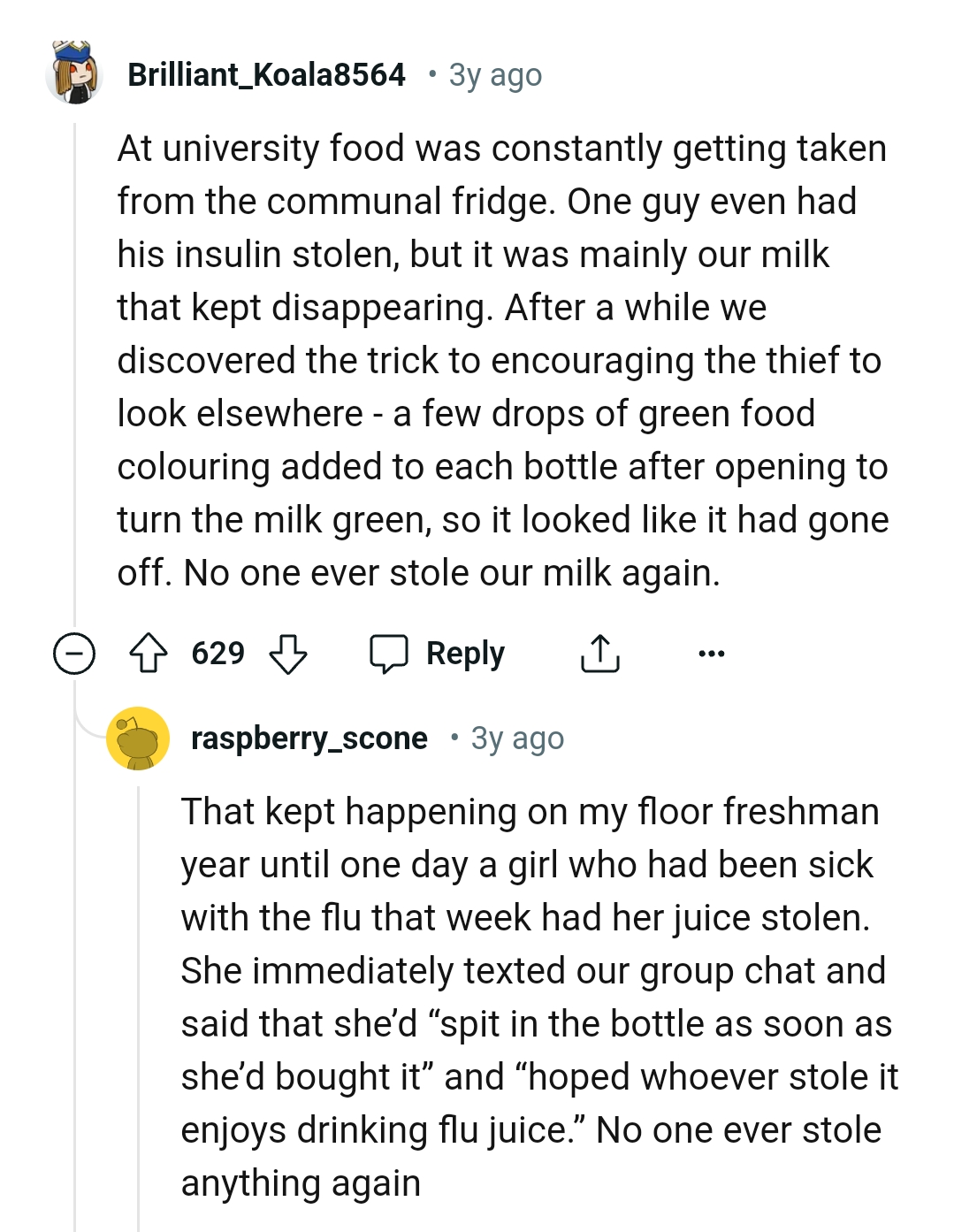Visit the raspberry_scone username link
954x1232 pixels.
[x=309, y=738]
